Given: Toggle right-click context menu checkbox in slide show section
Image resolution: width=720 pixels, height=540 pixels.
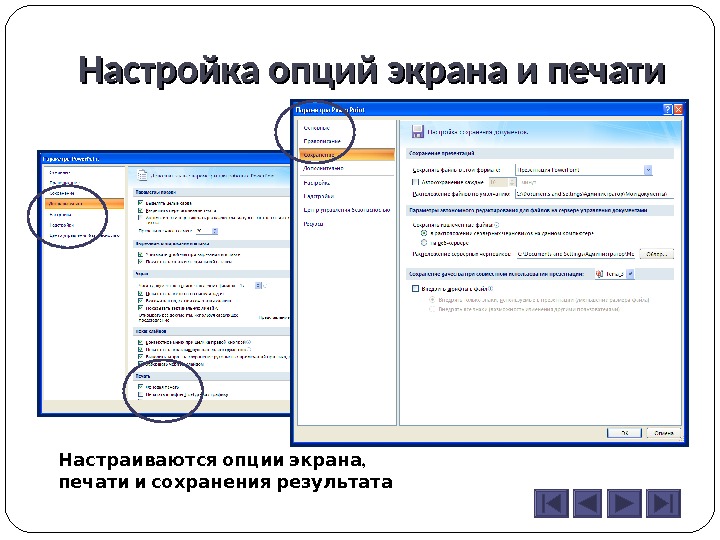Looking at the screenshot, I should (x=141, y=342).
